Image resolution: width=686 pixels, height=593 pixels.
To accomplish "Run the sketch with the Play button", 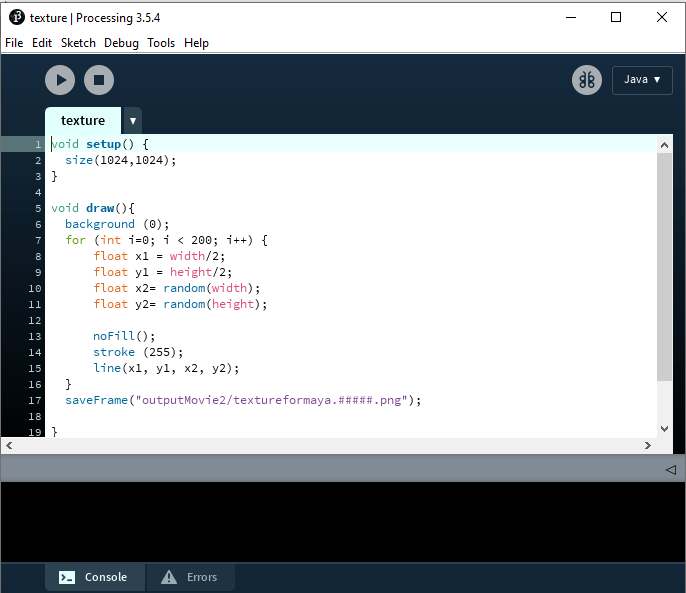I will pos(60,80).
